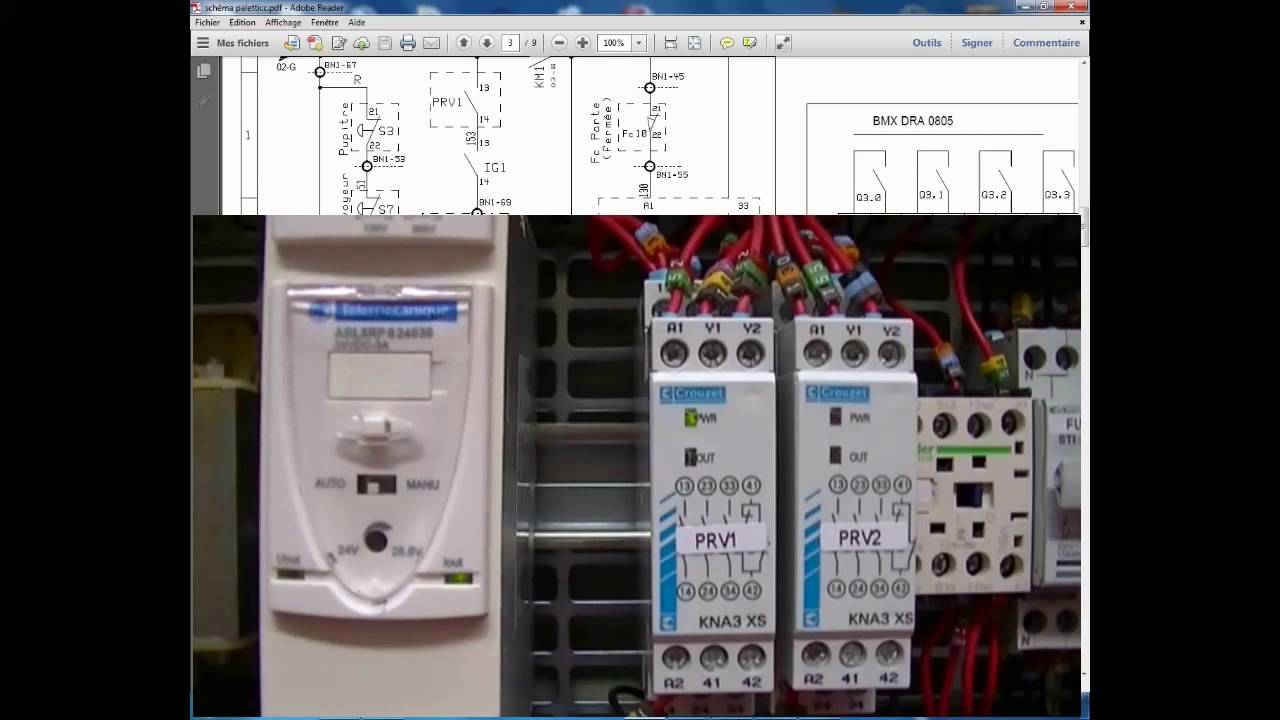Screen dimensions: 1280x720
Task: Open the Fenêtre menu
Action: 324,22
